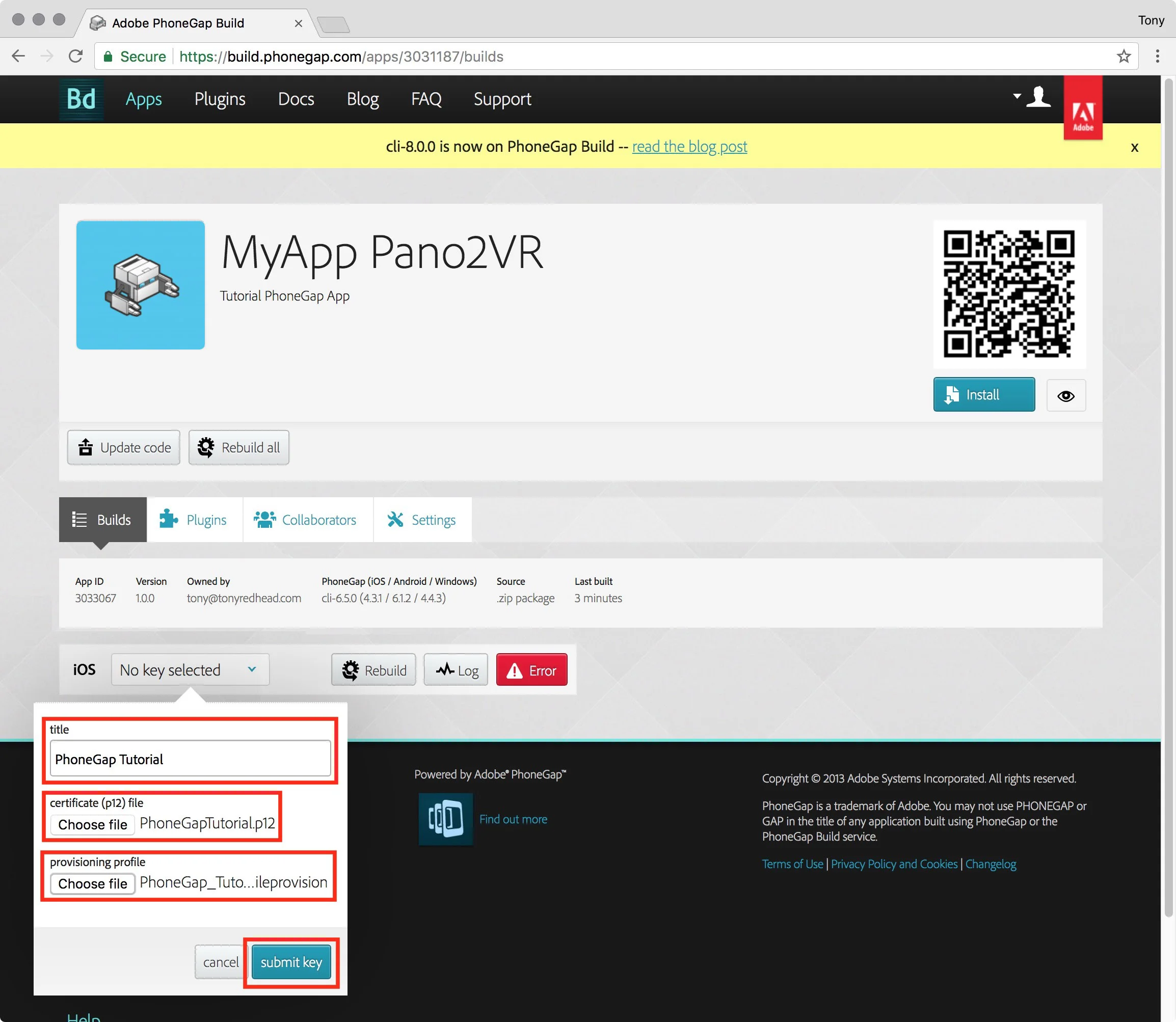
Task: Click the Update code button
Action: pyautogui.click(x=124, y=448)
